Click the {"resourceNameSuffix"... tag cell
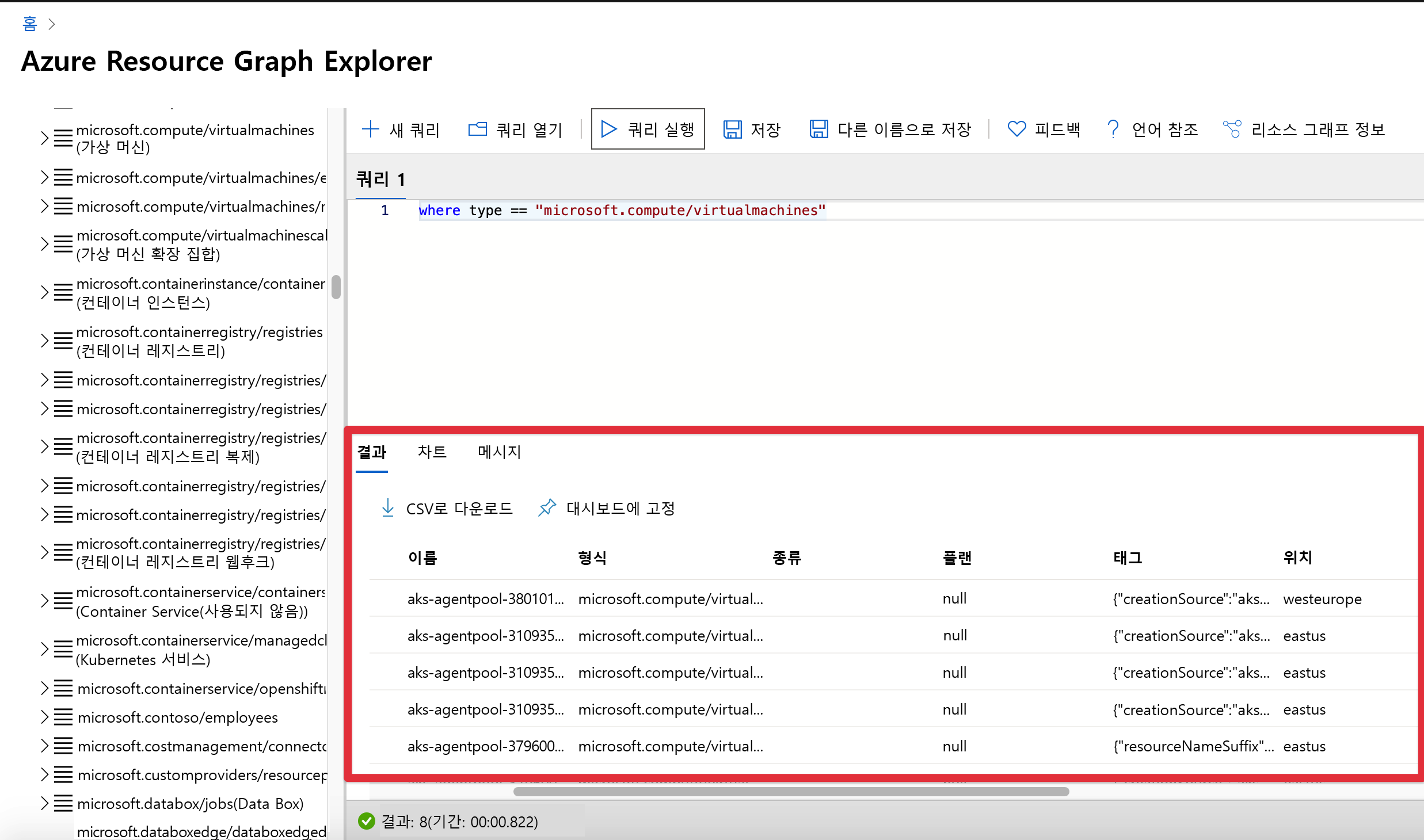Image resolution: width=1424 pixels, height=840 pixels. click(x=1193, y=746)
